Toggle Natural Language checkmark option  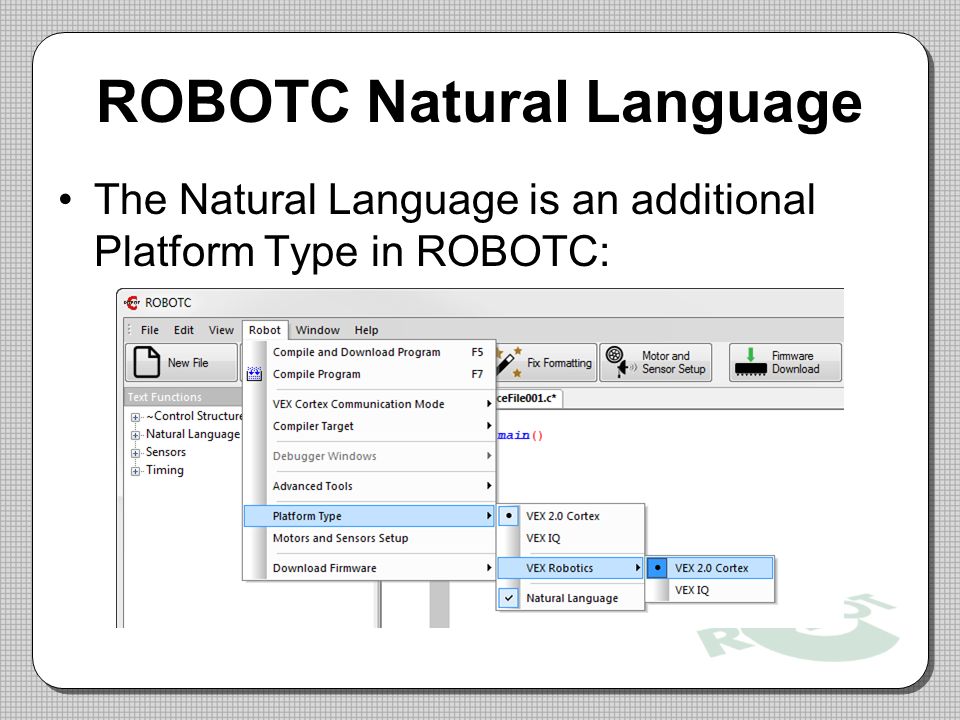coord(571,598)
